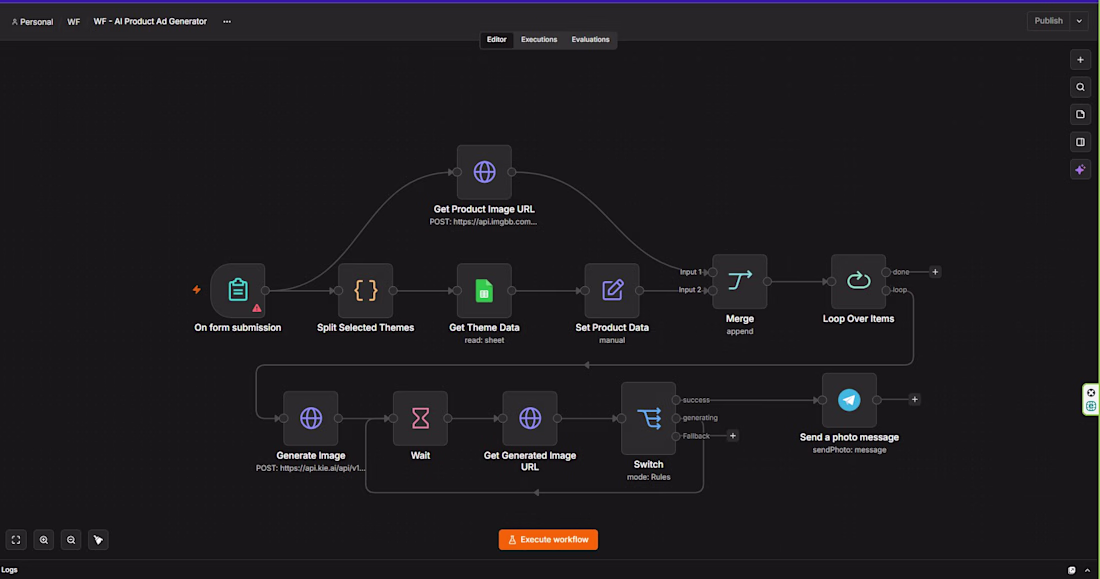
Task: Fit the workflow view to screen
Action: 16,540
